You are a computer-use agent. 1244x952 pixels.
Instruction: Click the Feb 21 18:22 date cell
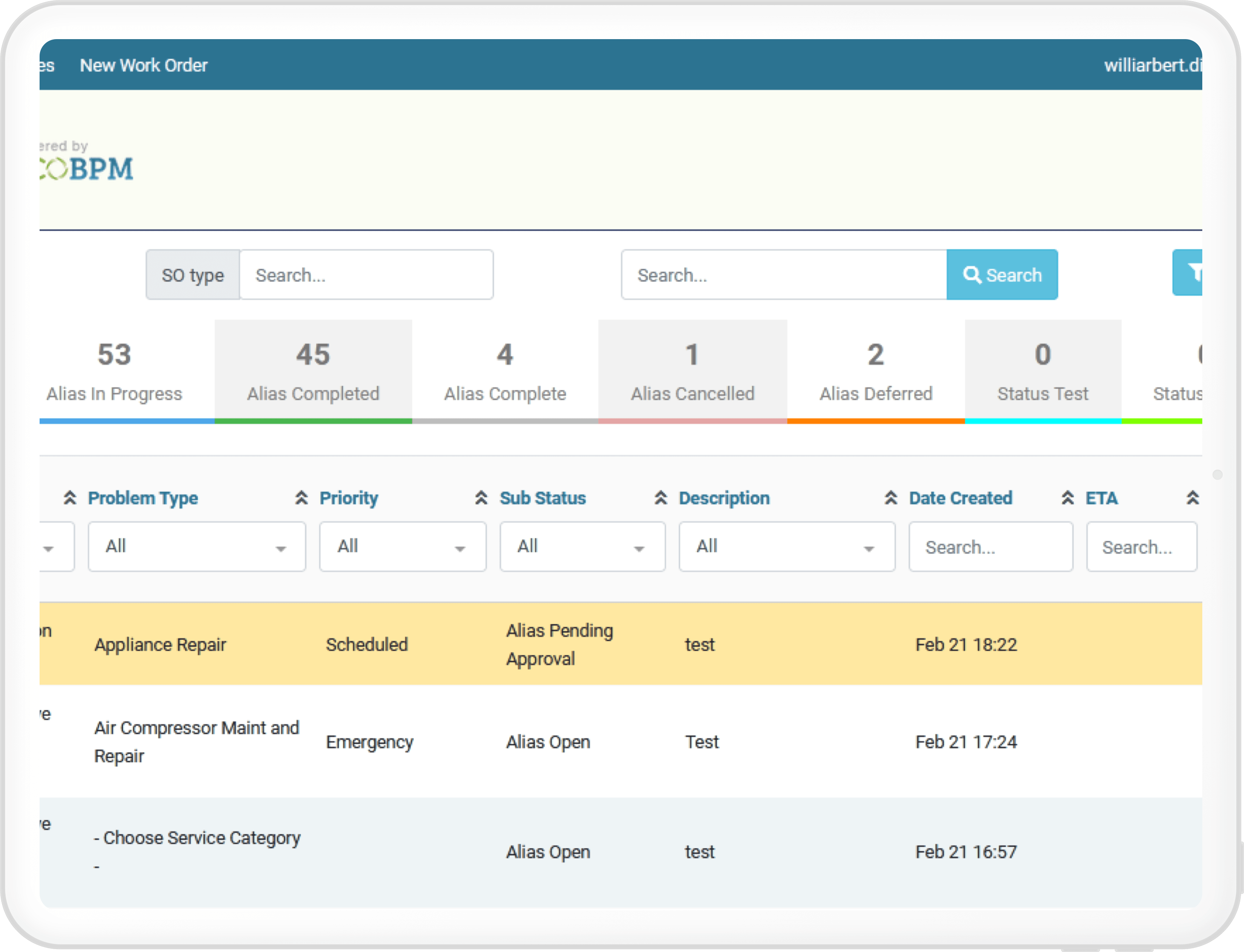point(966,644)
